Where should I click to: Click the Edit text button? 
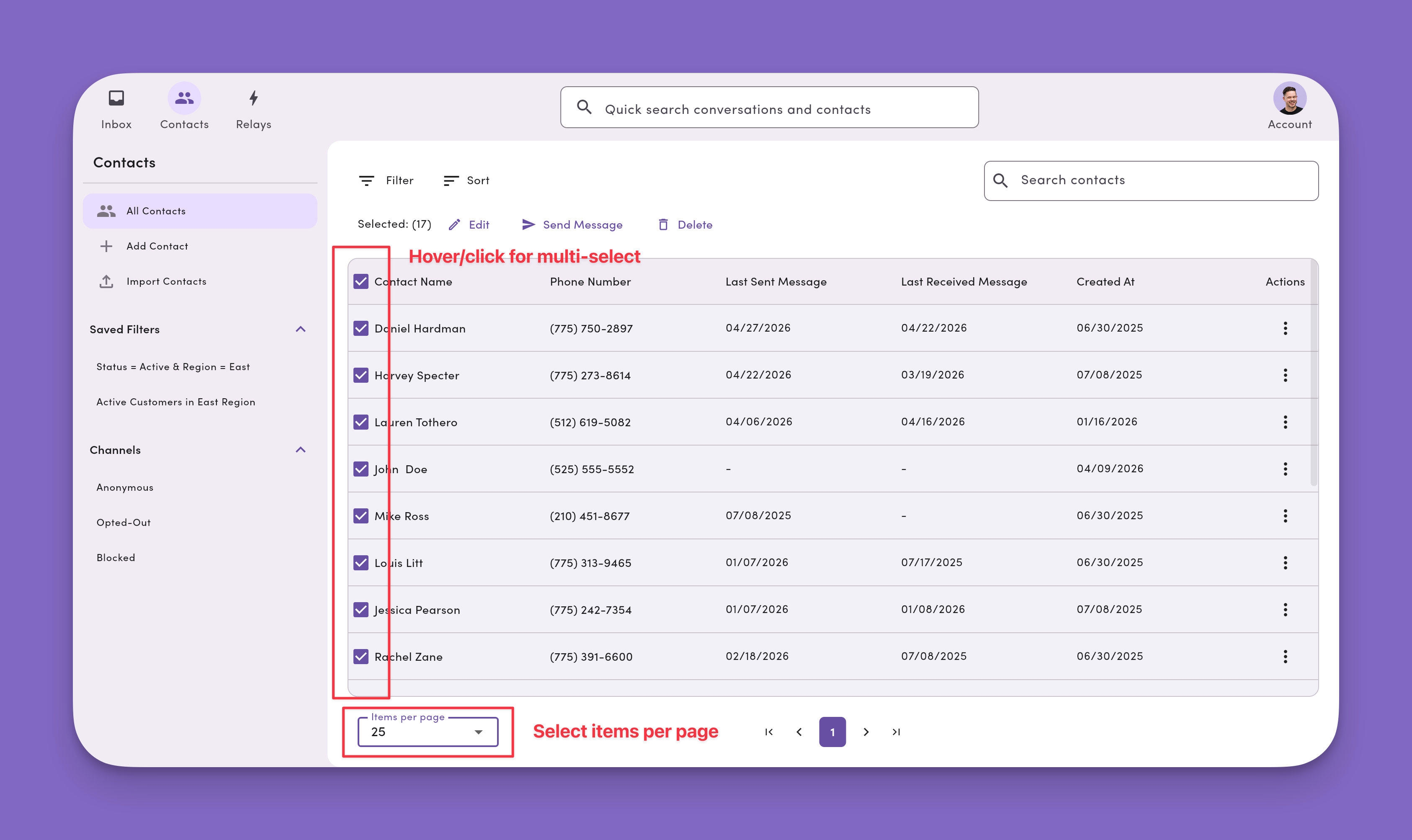pyautogui.click(x=479, y=225)
